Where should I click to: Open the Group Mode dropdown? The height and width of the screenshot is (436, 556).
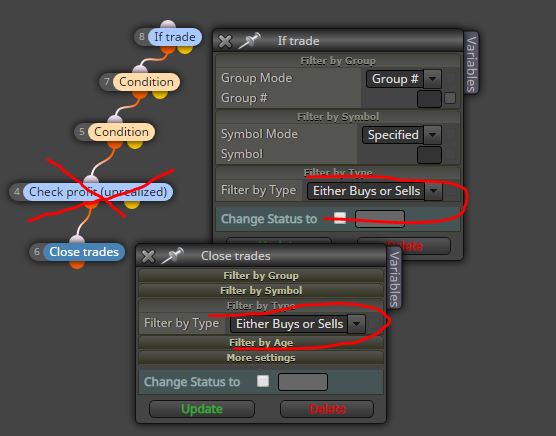click(x=404, y=79)
